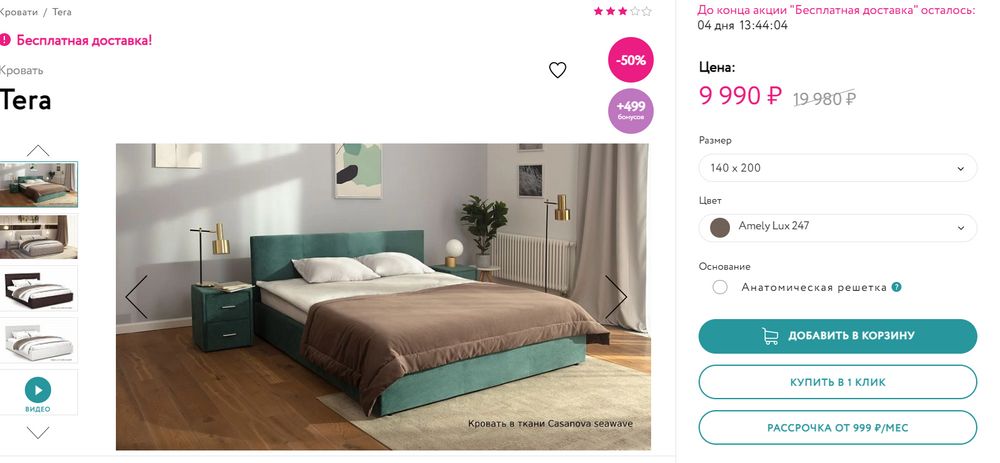The image size is (1000, 463).
Task: Move thumbnail list down with chevron
Action: [38, 433]
